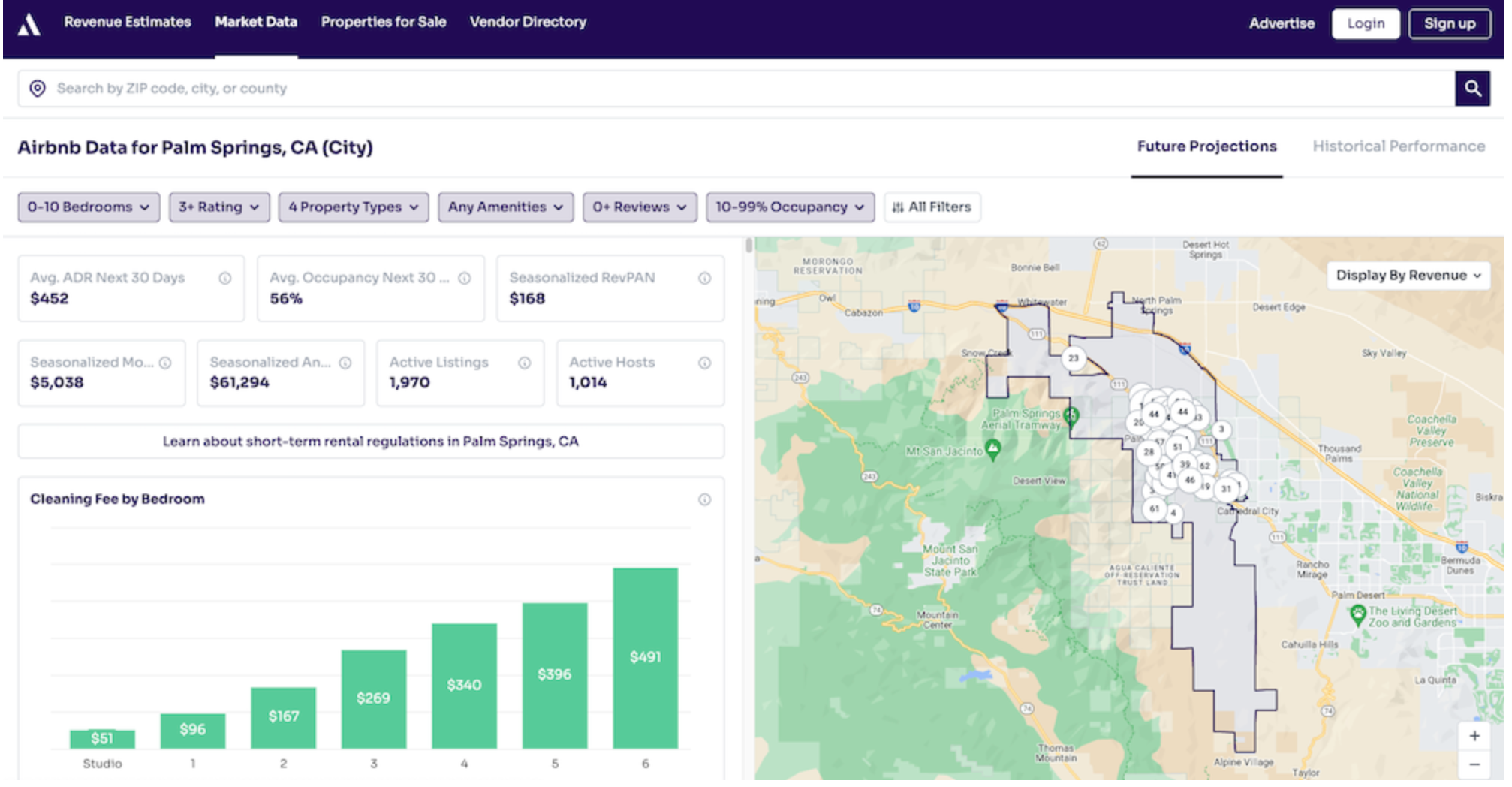The width and height of the screenshot is (1512, 787).
Task: Click the Airbnb Data for Palm Springs heading
Action: (x=195, y=148)
